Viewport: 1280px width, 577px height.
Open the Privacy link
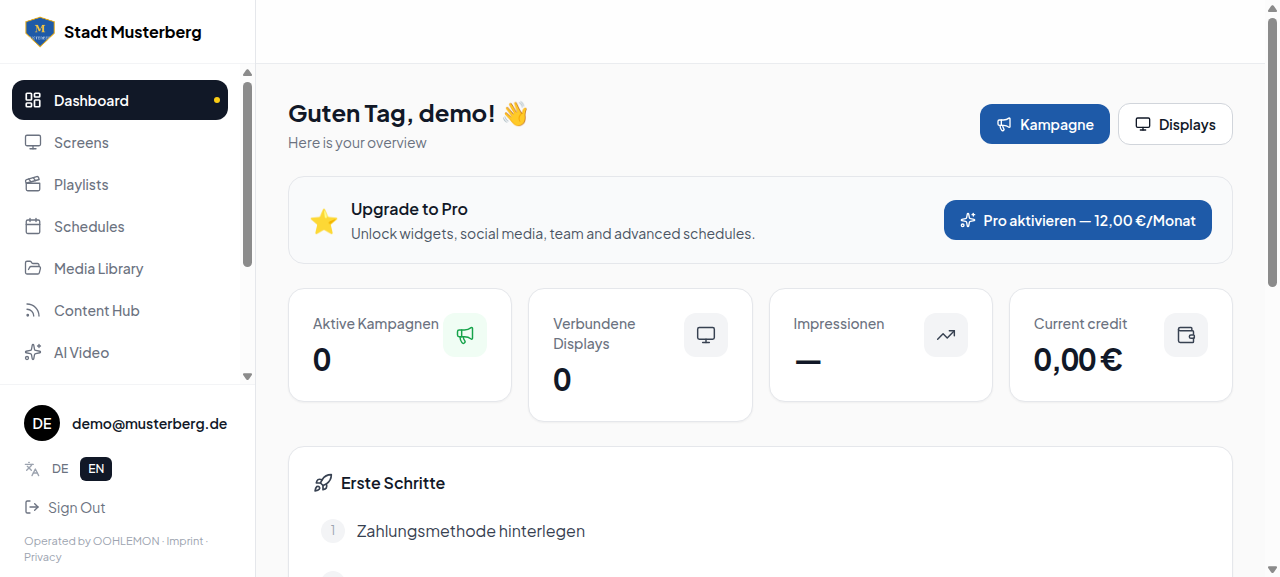43,557
